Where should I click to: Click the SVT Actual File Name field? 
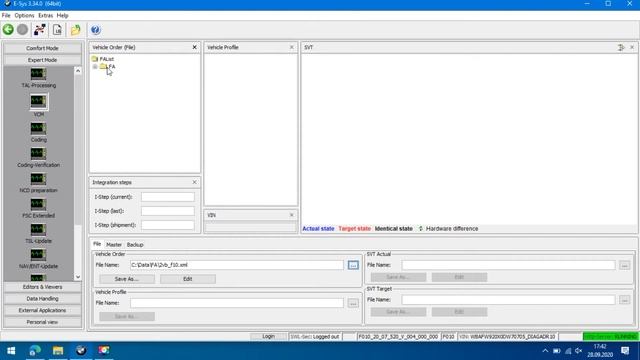pyautogui.click(x=508, y=265)
